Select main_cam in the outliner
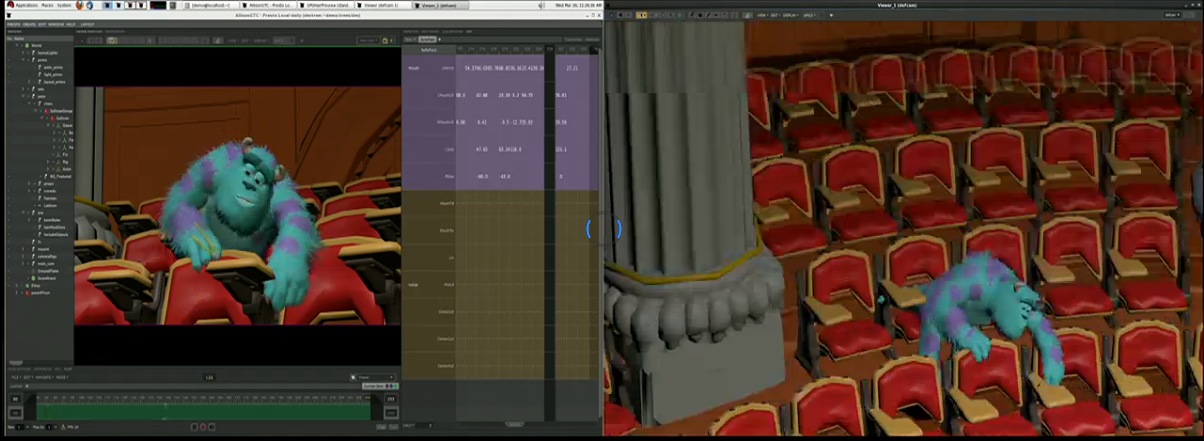The width and height of the screenshot is (1204, 441). (x=45, y=263)
